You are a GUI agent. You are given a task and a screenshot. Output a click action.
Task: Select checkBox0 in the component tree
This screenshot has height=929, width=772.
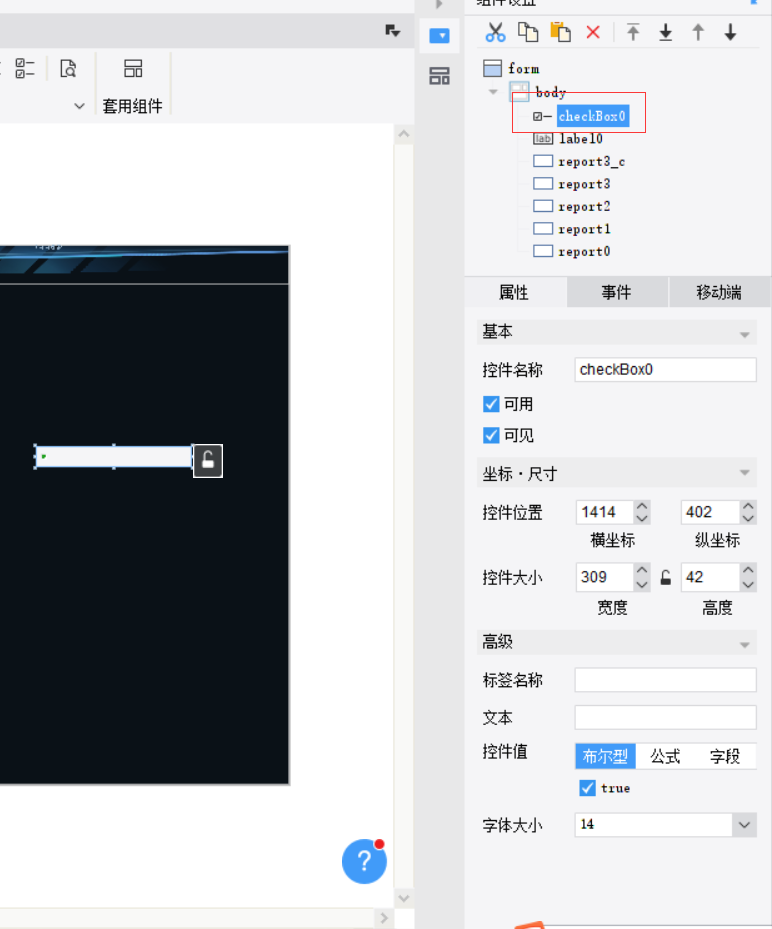click(x=592, y=116)
